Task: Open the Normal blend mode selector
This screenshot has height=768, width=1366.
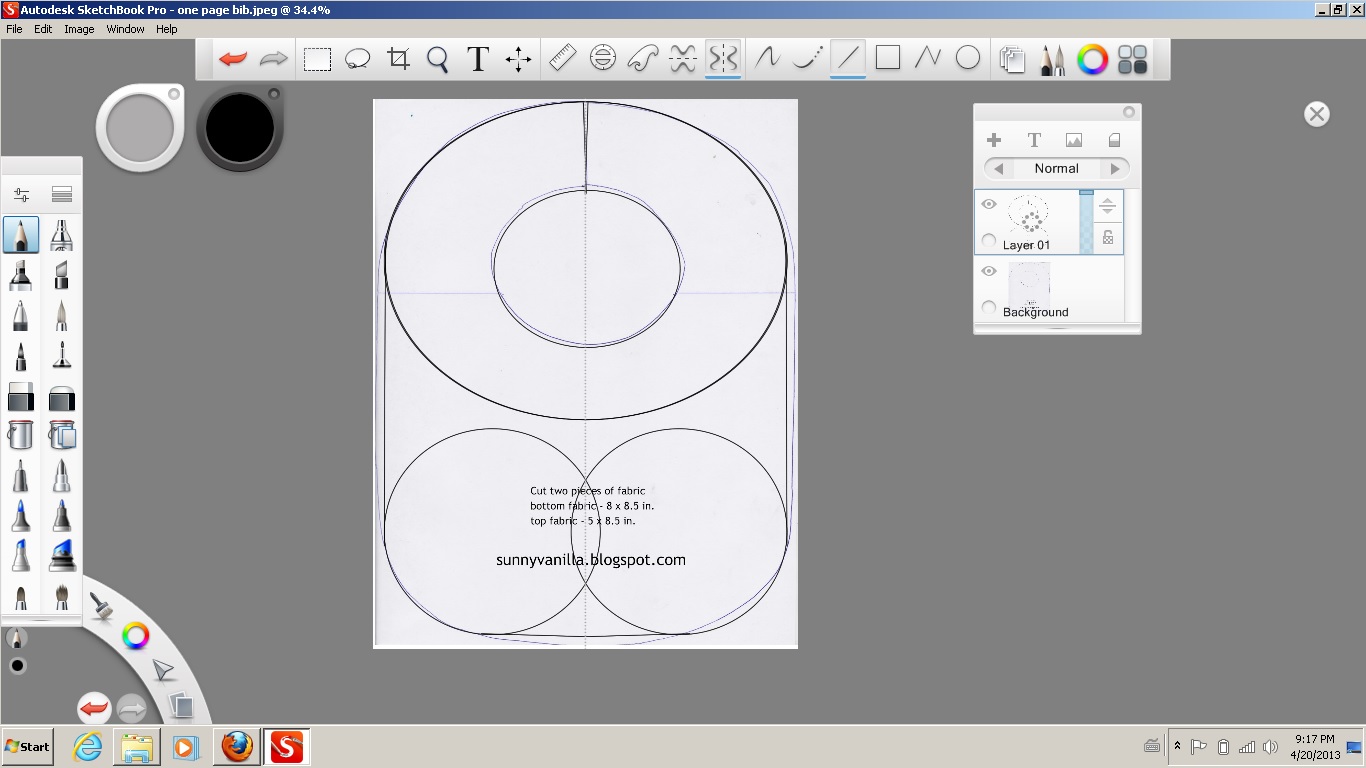Action: click(x=1057, y=168)
